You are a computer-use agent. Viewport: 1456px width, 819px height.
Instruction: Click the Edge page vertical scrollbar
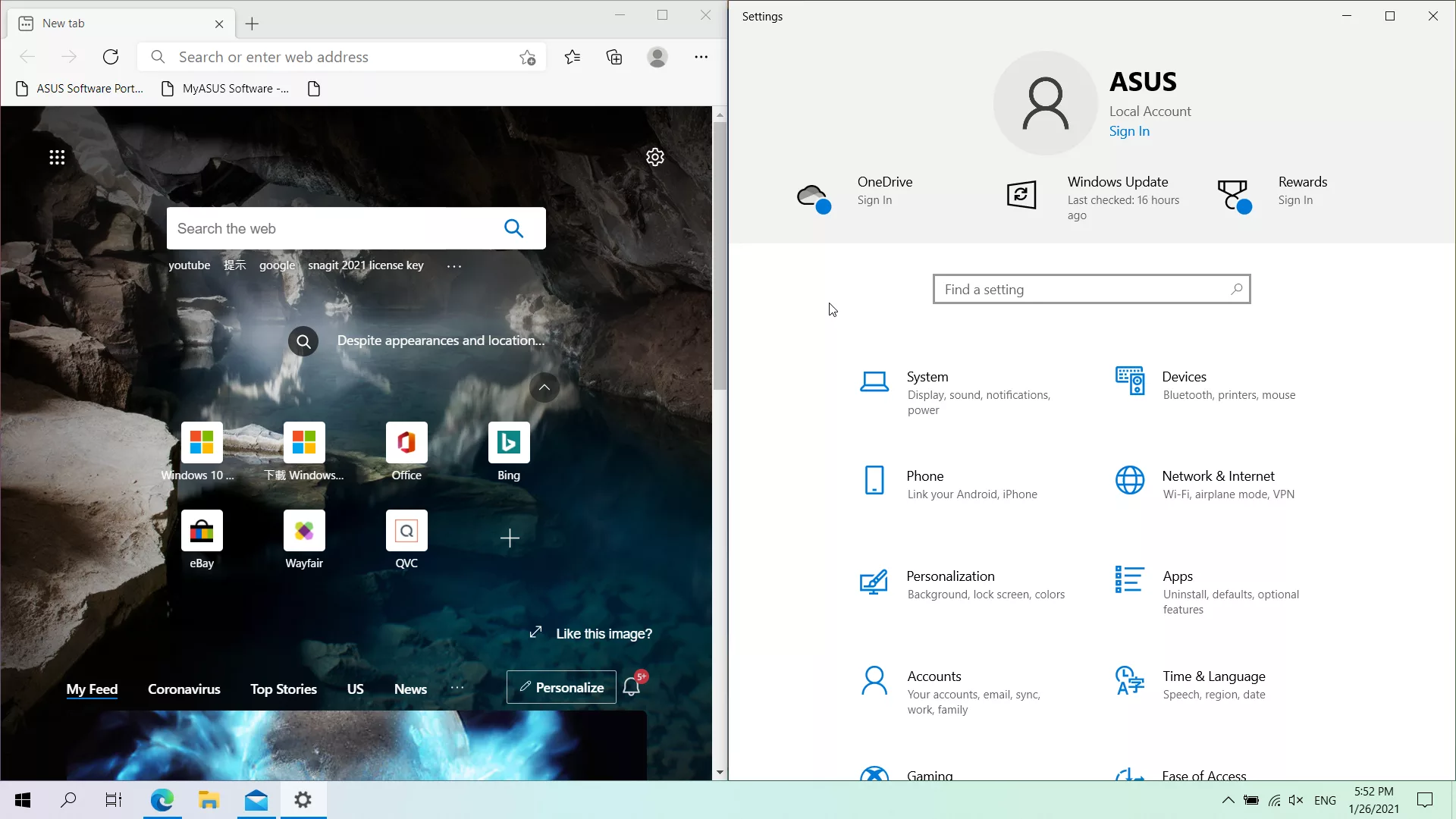click(720, 258)
